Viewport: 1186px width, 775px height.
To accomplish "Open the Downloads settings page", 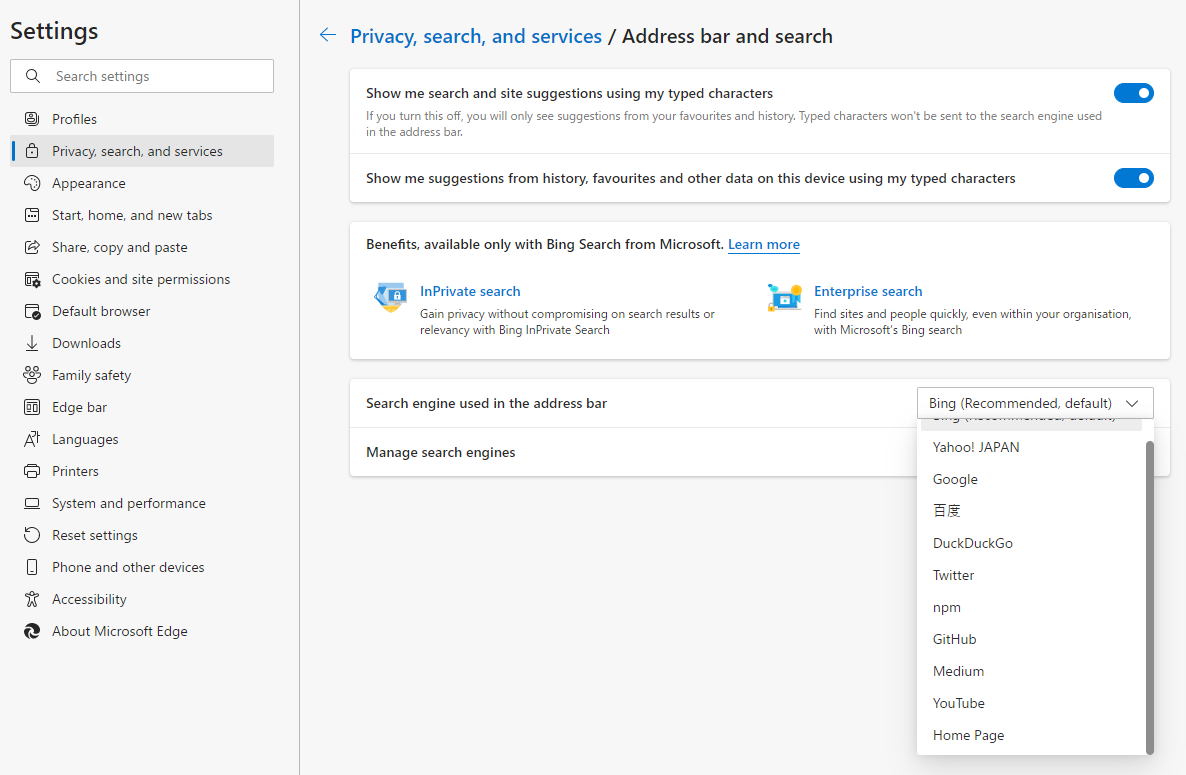I will pyautogui.click(x=142, y=343).
